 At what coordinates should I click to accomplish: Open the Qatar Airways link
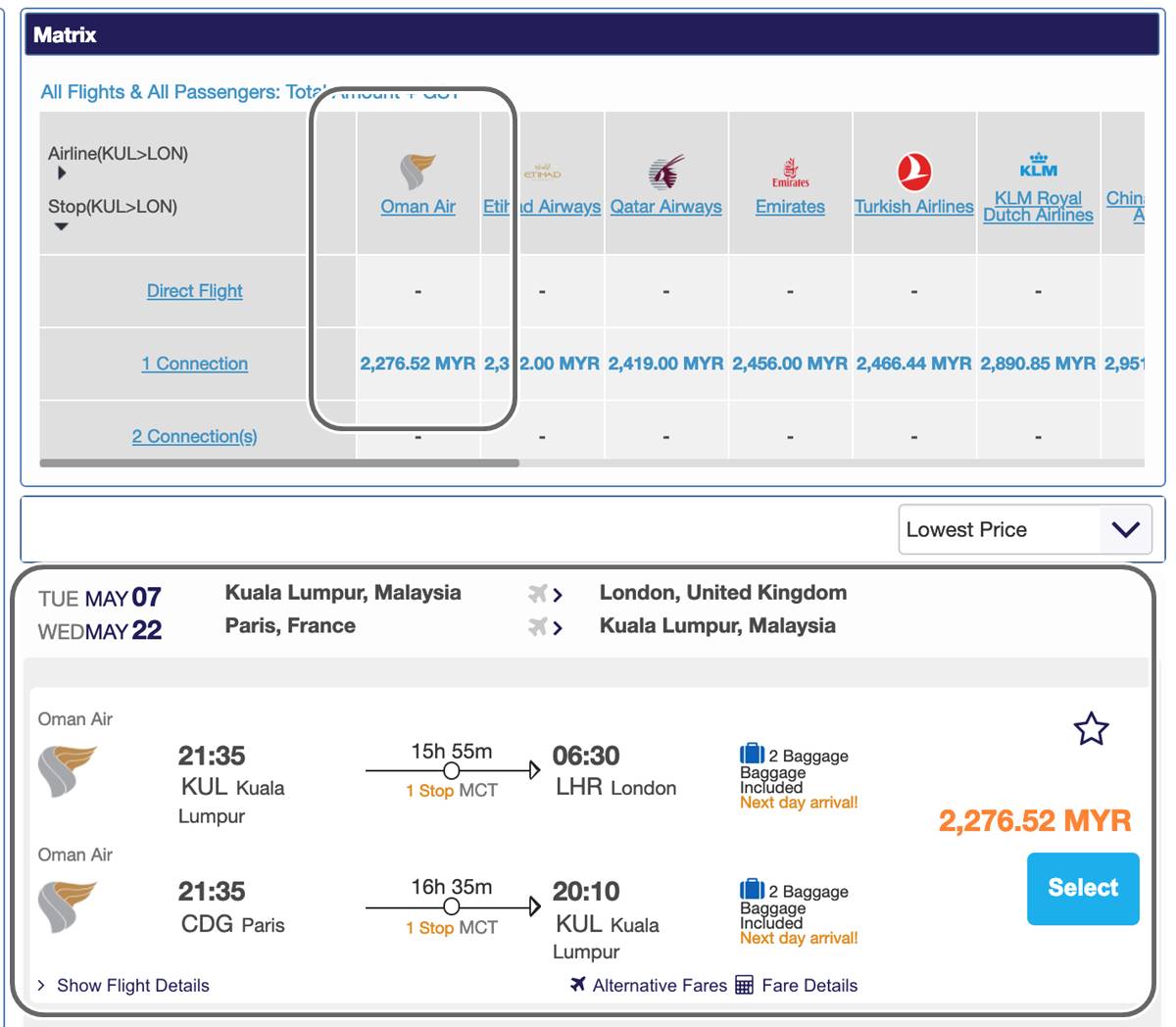[666, 207]
